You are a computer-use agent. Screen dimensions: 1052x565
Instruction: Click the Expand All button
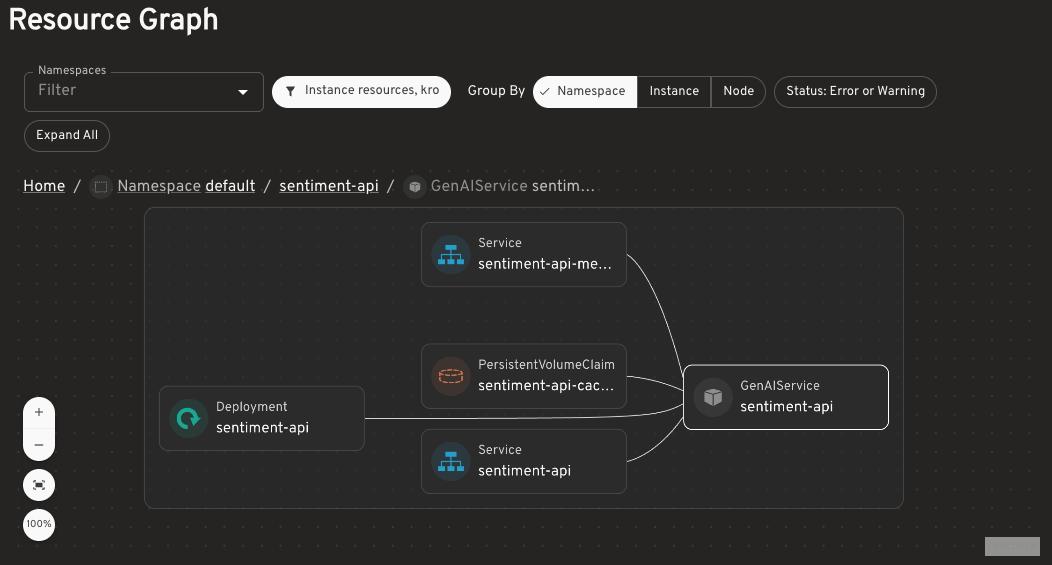point(67,136)
